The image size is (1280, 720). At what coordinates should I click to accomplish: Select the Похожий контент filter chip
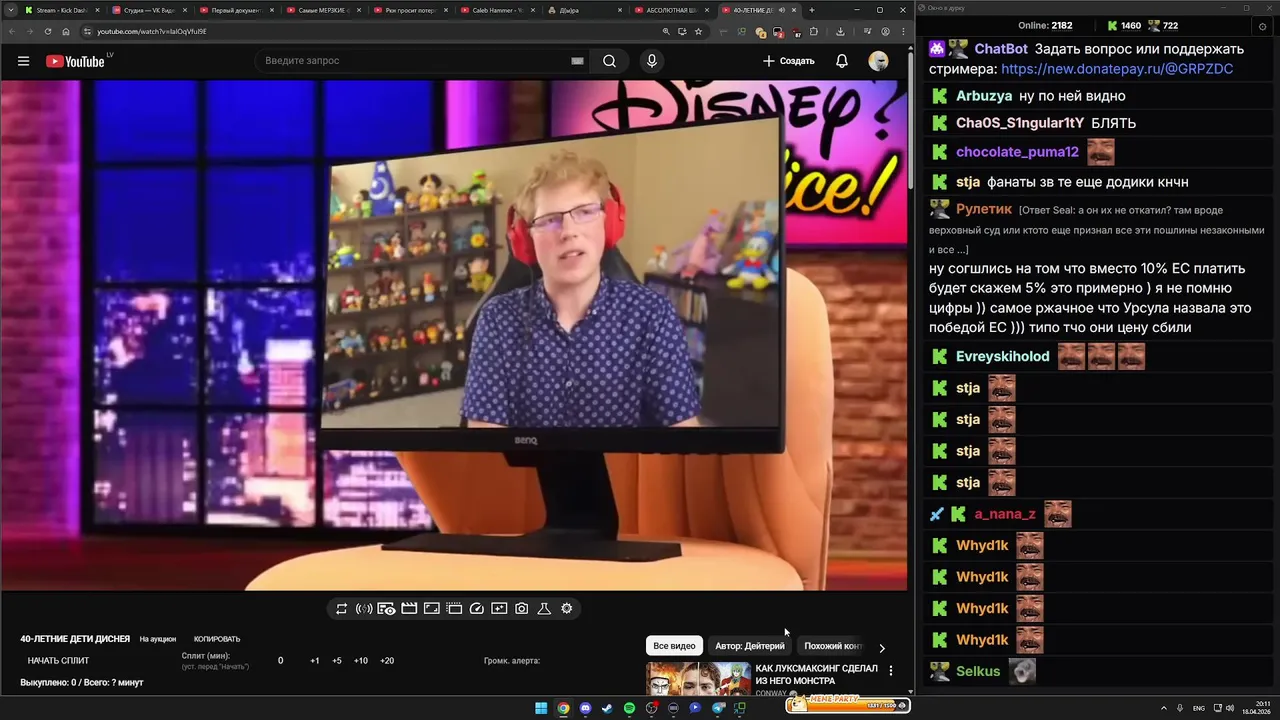coord(832,646)
